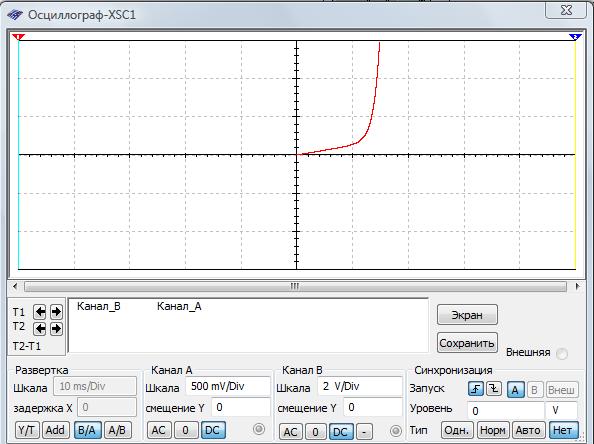Switch display mode to Y/T

pos(27,430)
